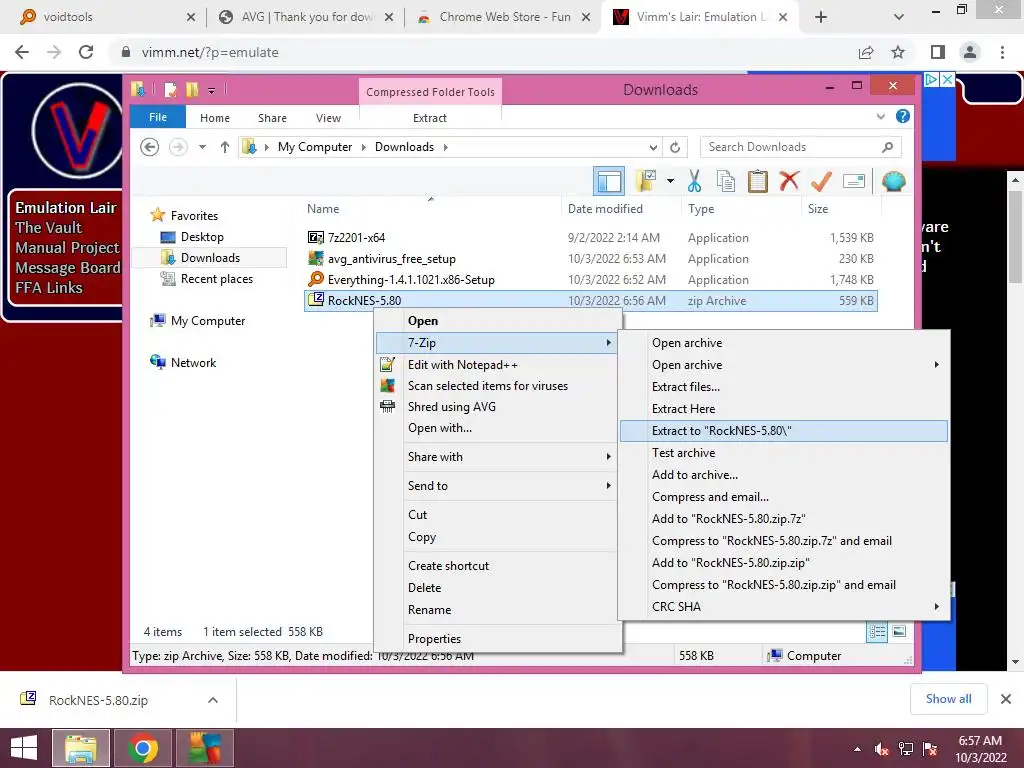1024x768 pixels.
Task: Click the orange checkmark toolbar icon
Action: (x=821, y=181)
